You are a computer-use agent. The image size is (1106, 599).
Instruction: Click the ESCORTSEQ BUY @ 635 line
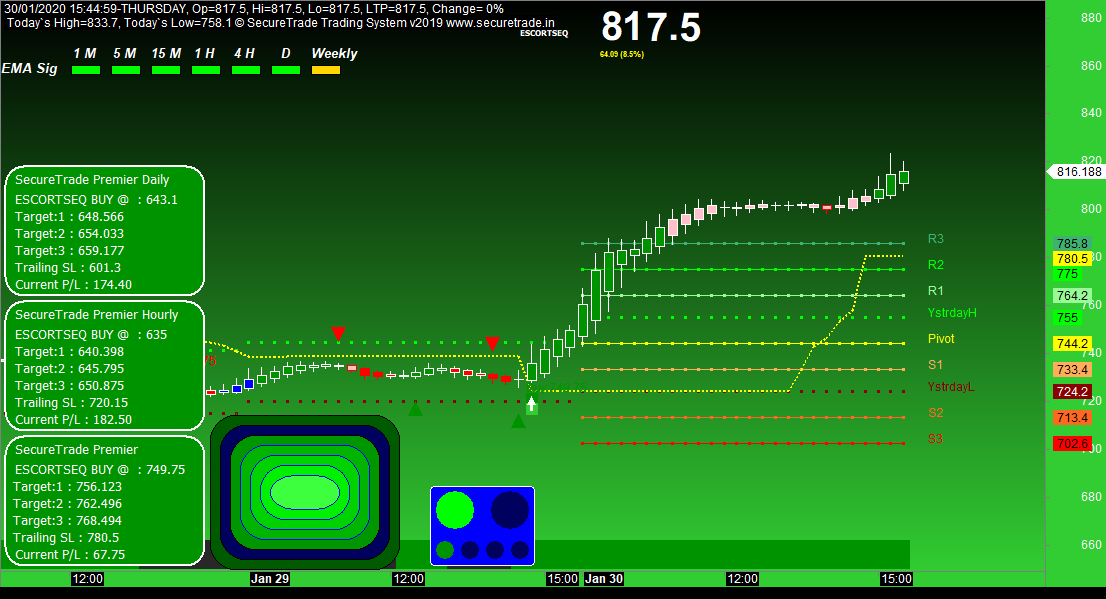(91, 334)
